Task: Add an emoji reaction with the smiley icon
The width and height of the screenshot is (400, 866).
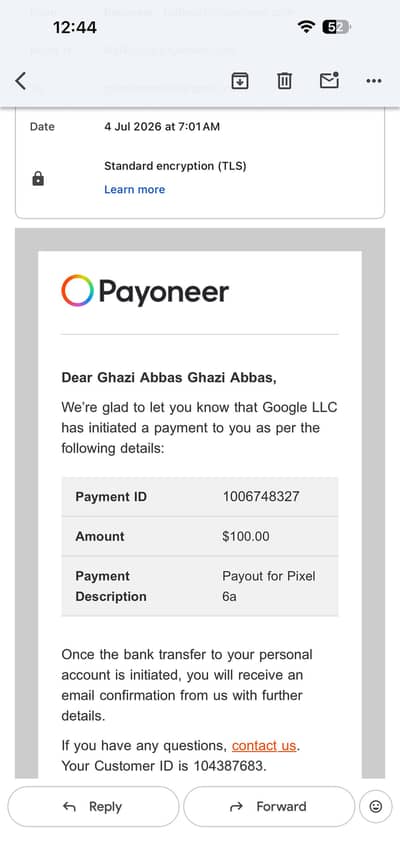Action: pos(376,806)
